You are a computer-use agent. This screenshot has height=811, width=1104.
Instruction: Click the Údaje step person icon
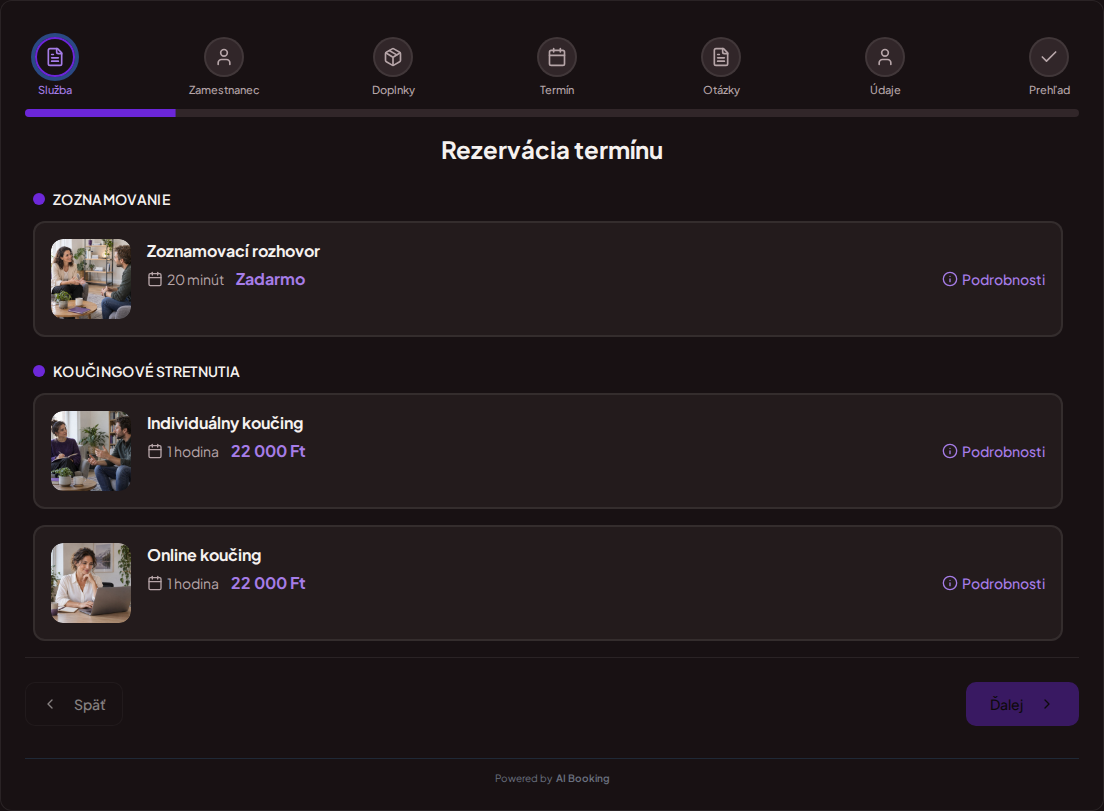tap(885, 57)
